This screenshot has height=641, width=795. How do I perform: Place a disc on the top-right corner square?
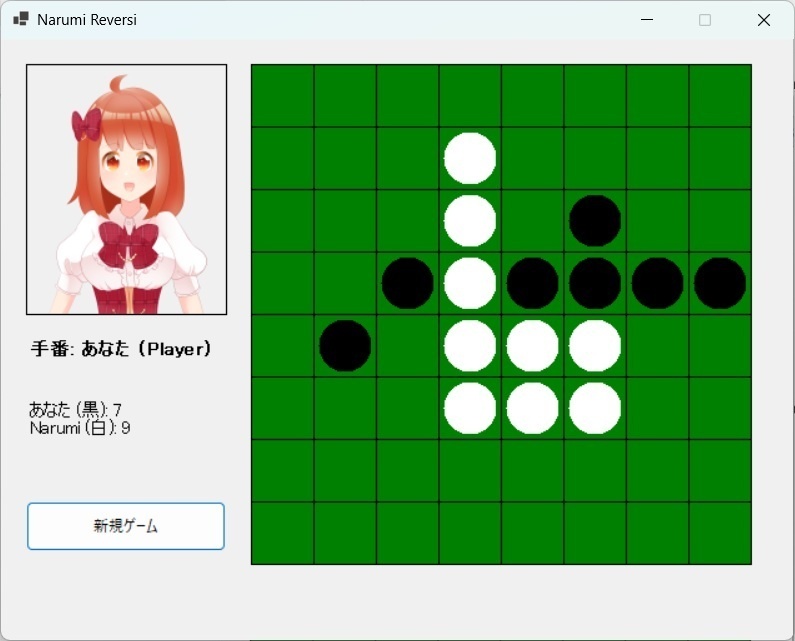(720, 96)
